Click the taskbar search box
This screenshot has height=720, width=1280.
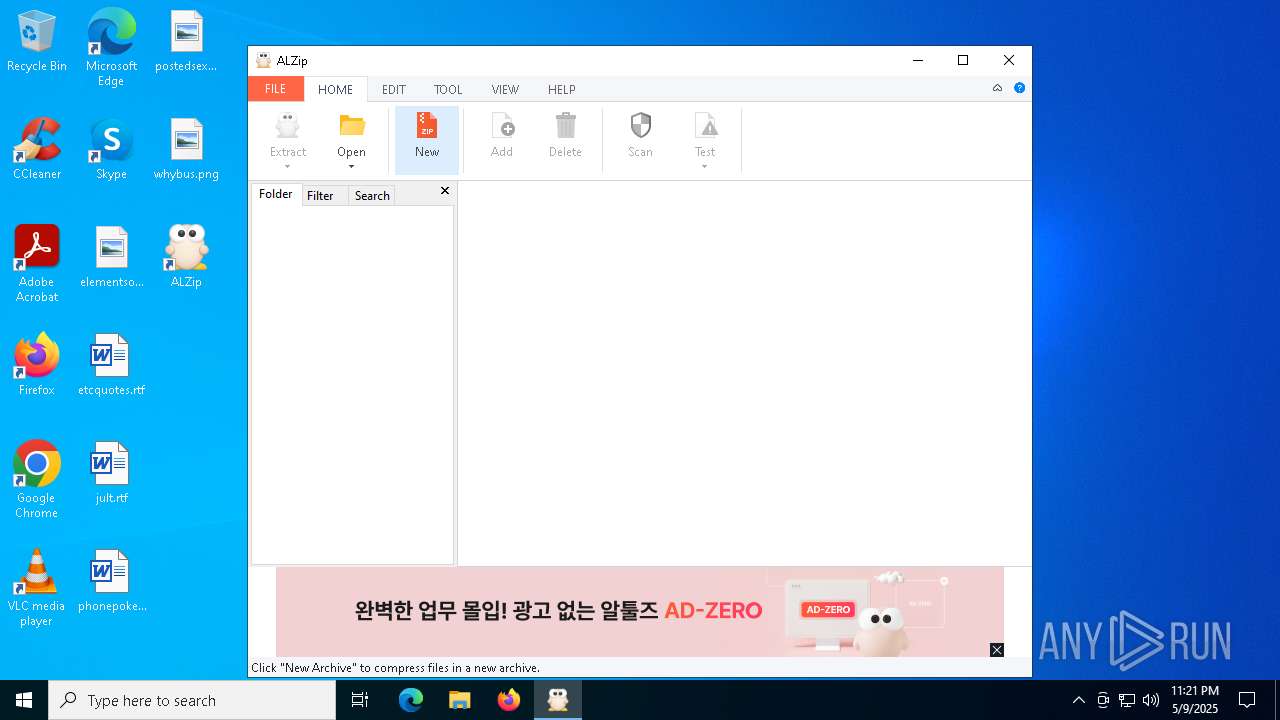(192, 700)
